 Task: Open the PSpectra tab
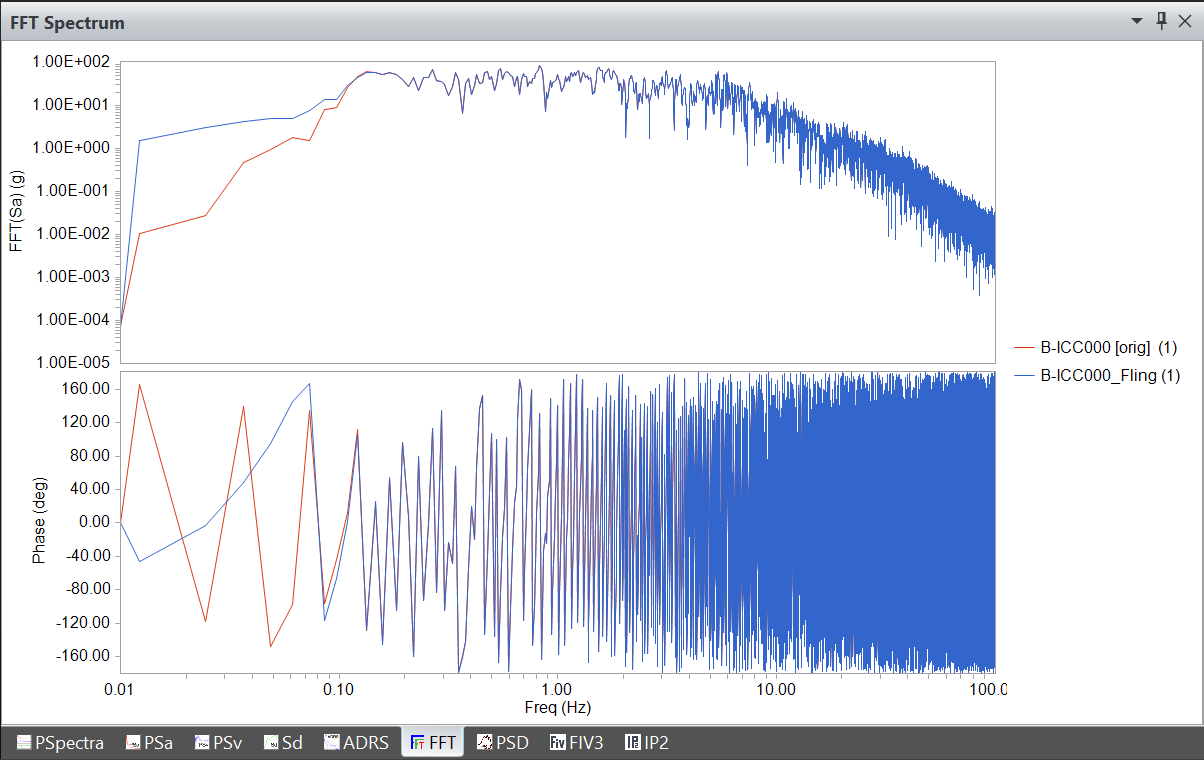(61, 742)
